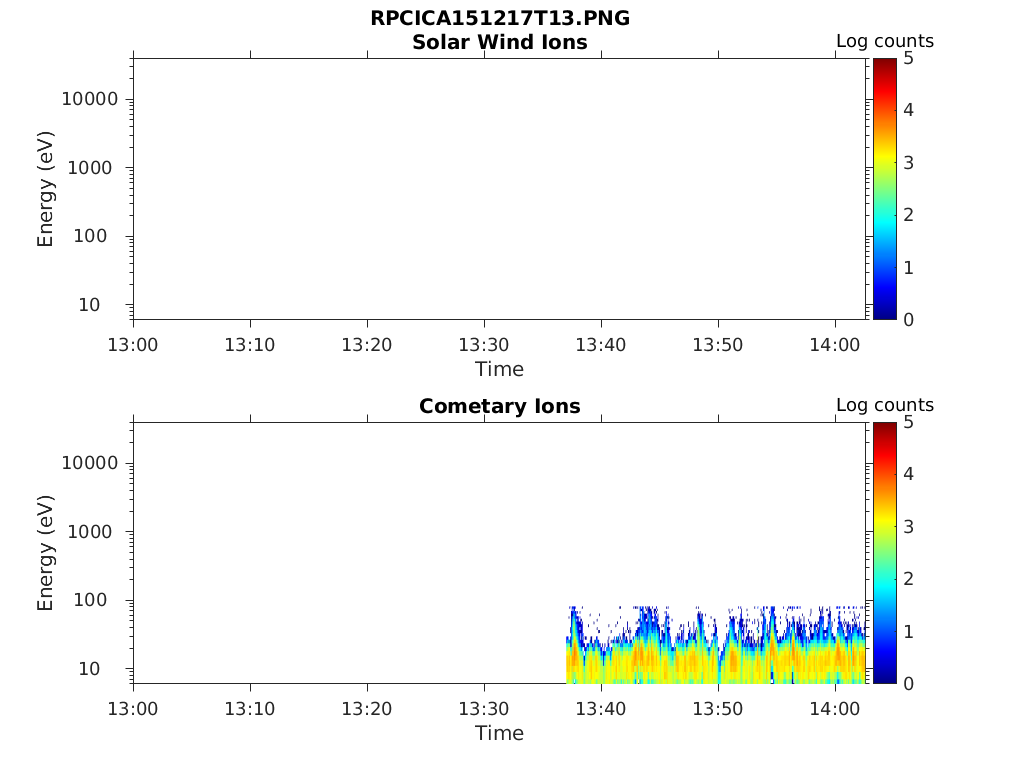Viewport: 1024px width, 768px height.
Task: Click the Energy (eV) axis label of Solar Wind plot
Action: point(45,189)
